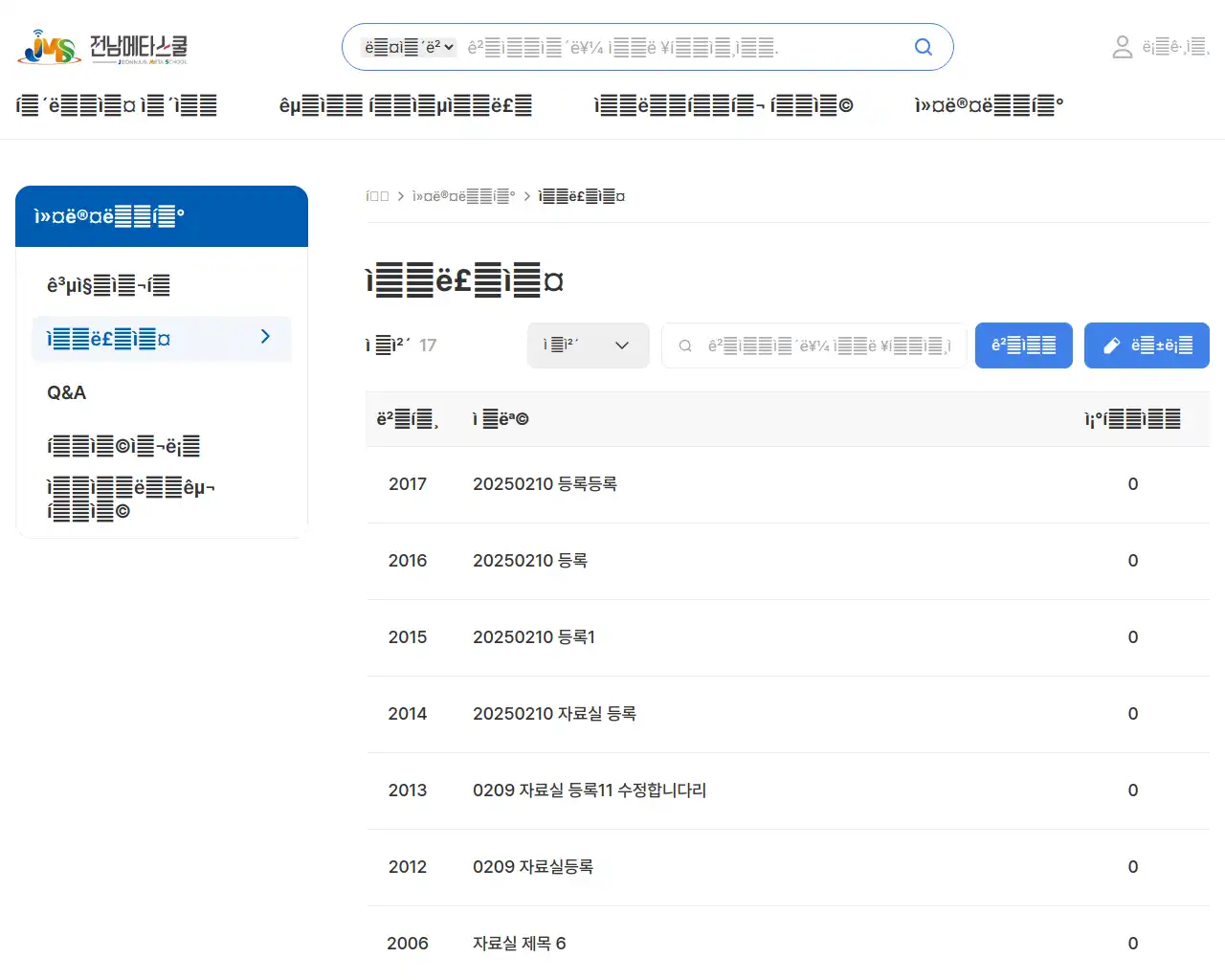Image resolution: width=1225 pixels, height=980 pixels.
Task: Click row number 2013
Action: coord(408,791)
